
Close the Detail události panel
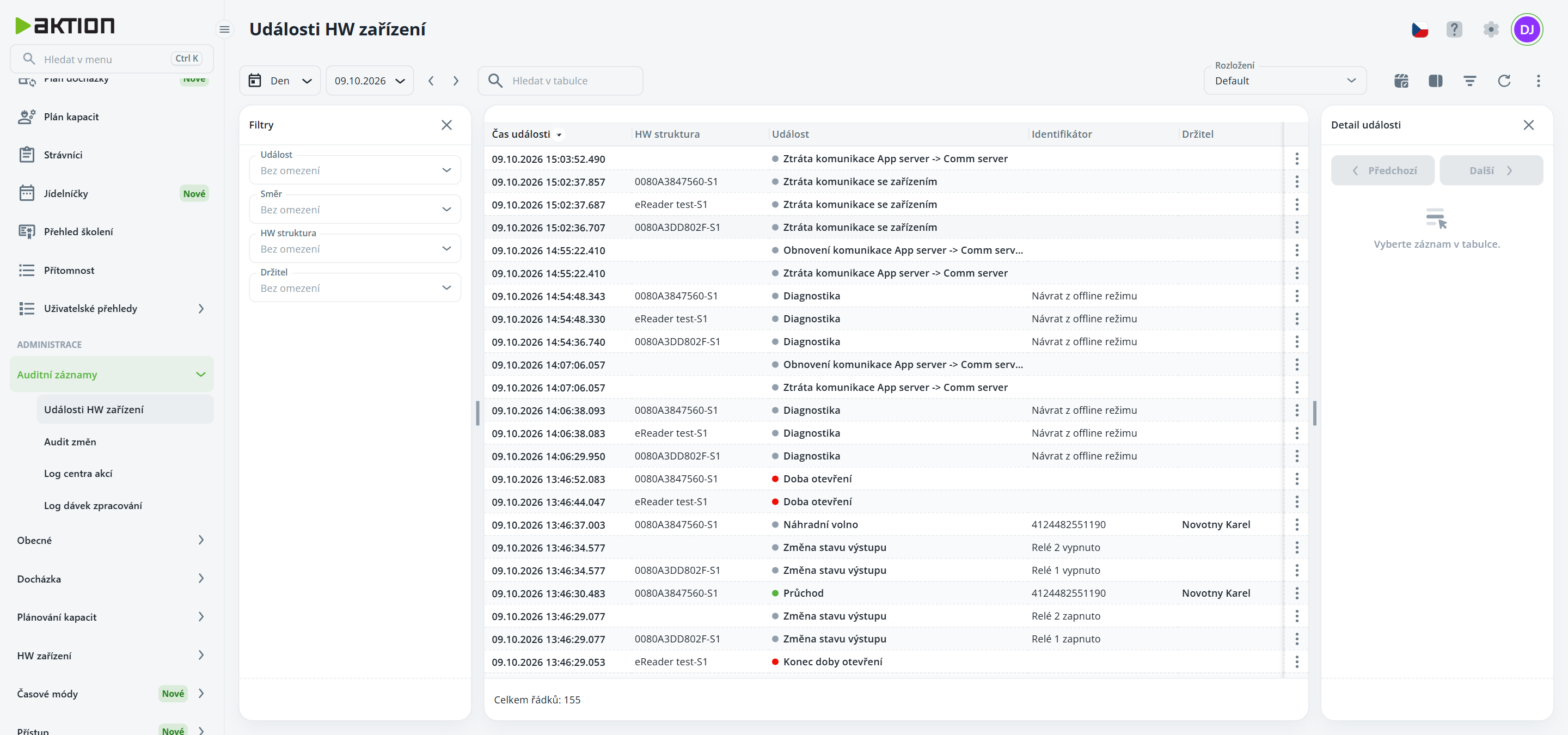1528,125
